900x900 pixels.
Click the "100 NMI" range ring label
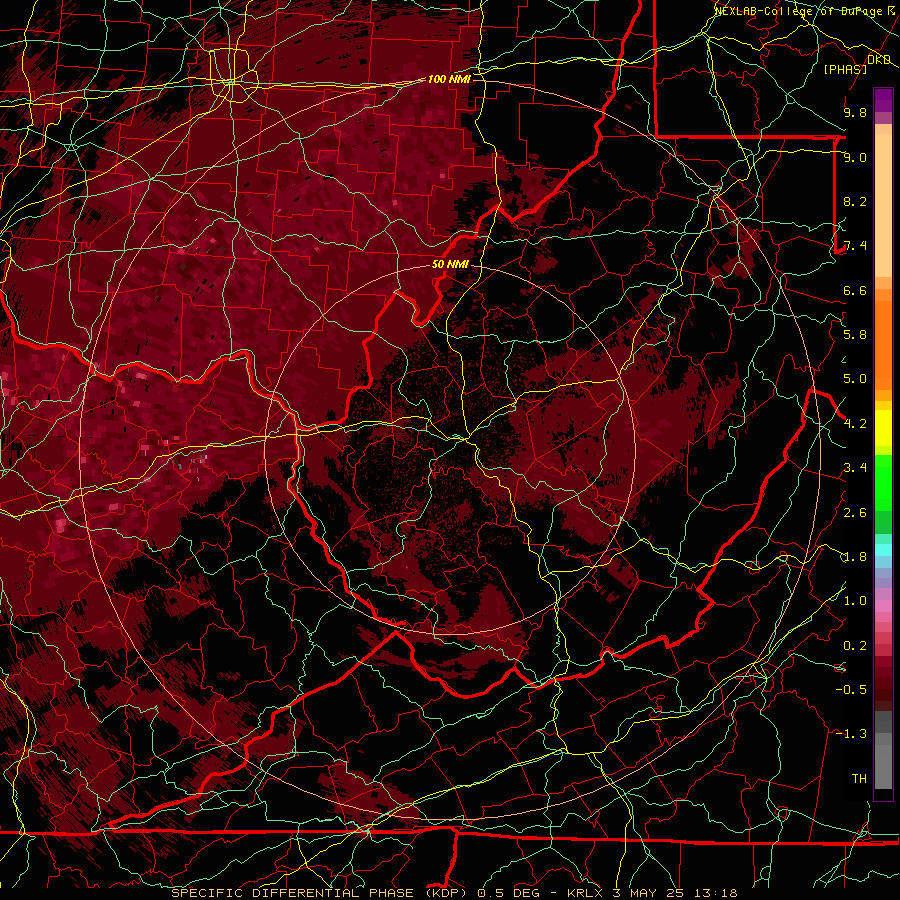point(449,79)
